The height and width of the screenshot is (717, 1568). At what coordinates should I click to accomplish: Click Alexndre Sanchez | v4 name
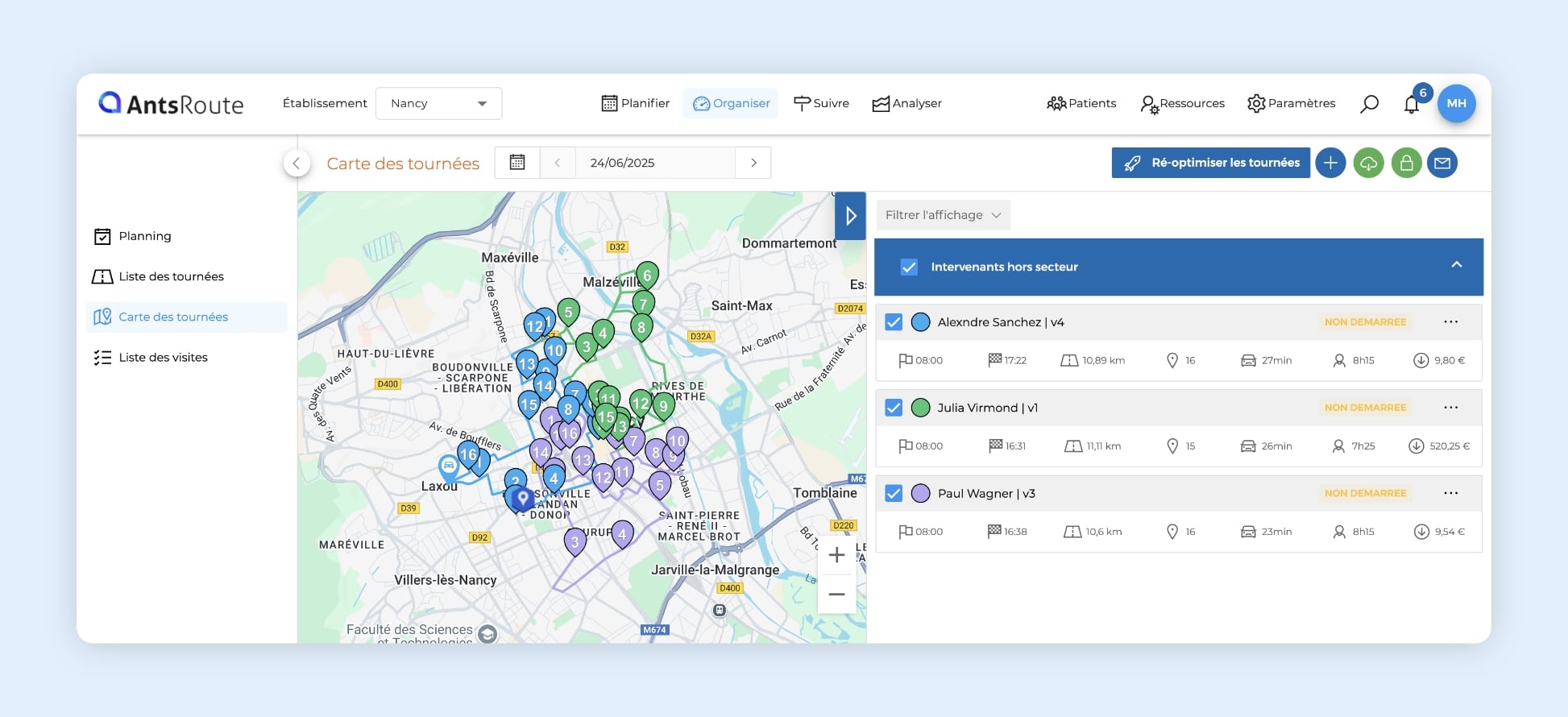(x=1001, y=322)
